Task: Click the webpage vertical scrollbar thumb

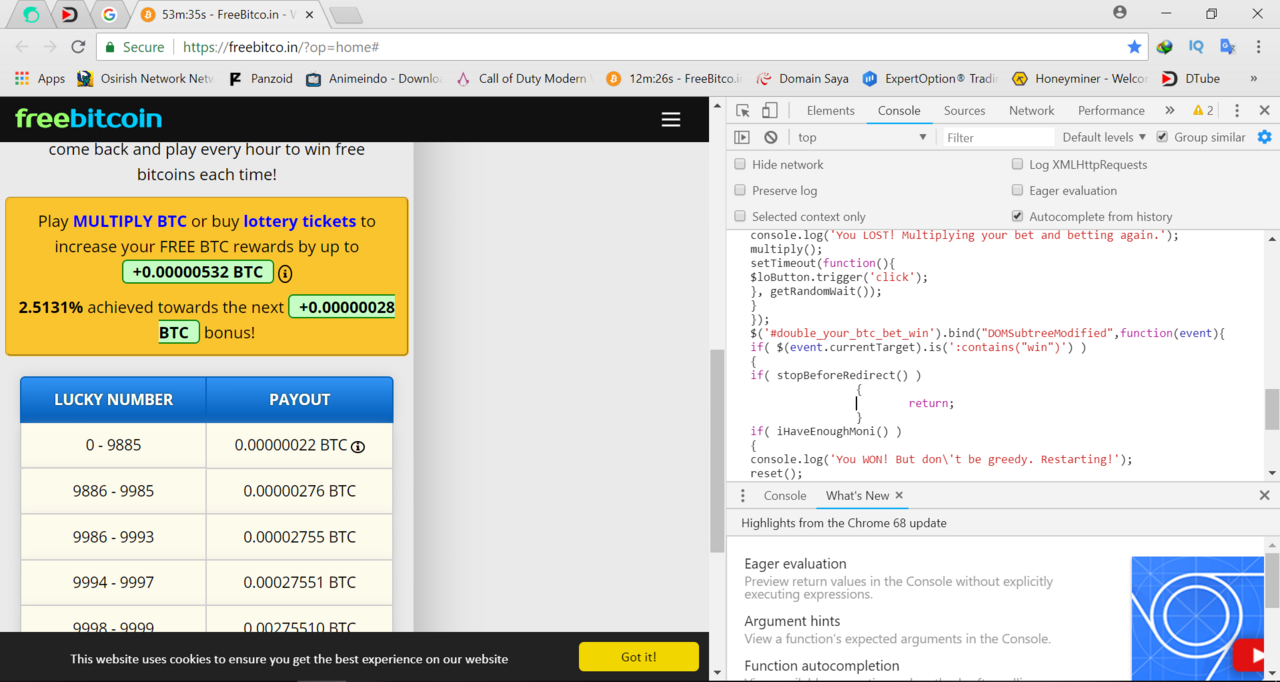Action: pyautogui.click(x=716, y=451)
